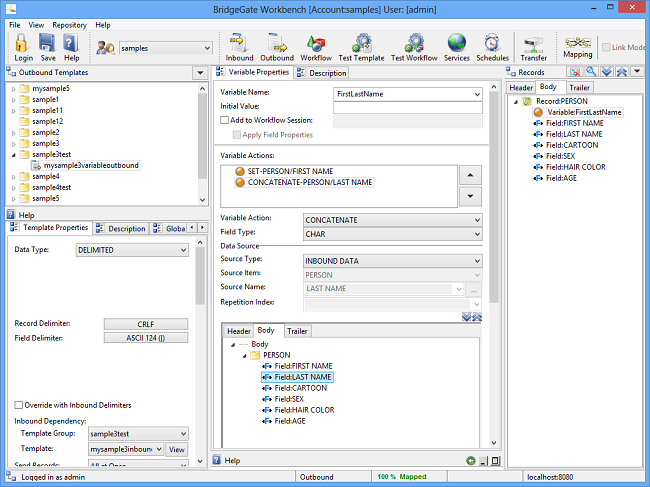Click Variable Properties panel vertical scrollbar
The width and height of the screenshot is (650, 487).
pos(493,197)
